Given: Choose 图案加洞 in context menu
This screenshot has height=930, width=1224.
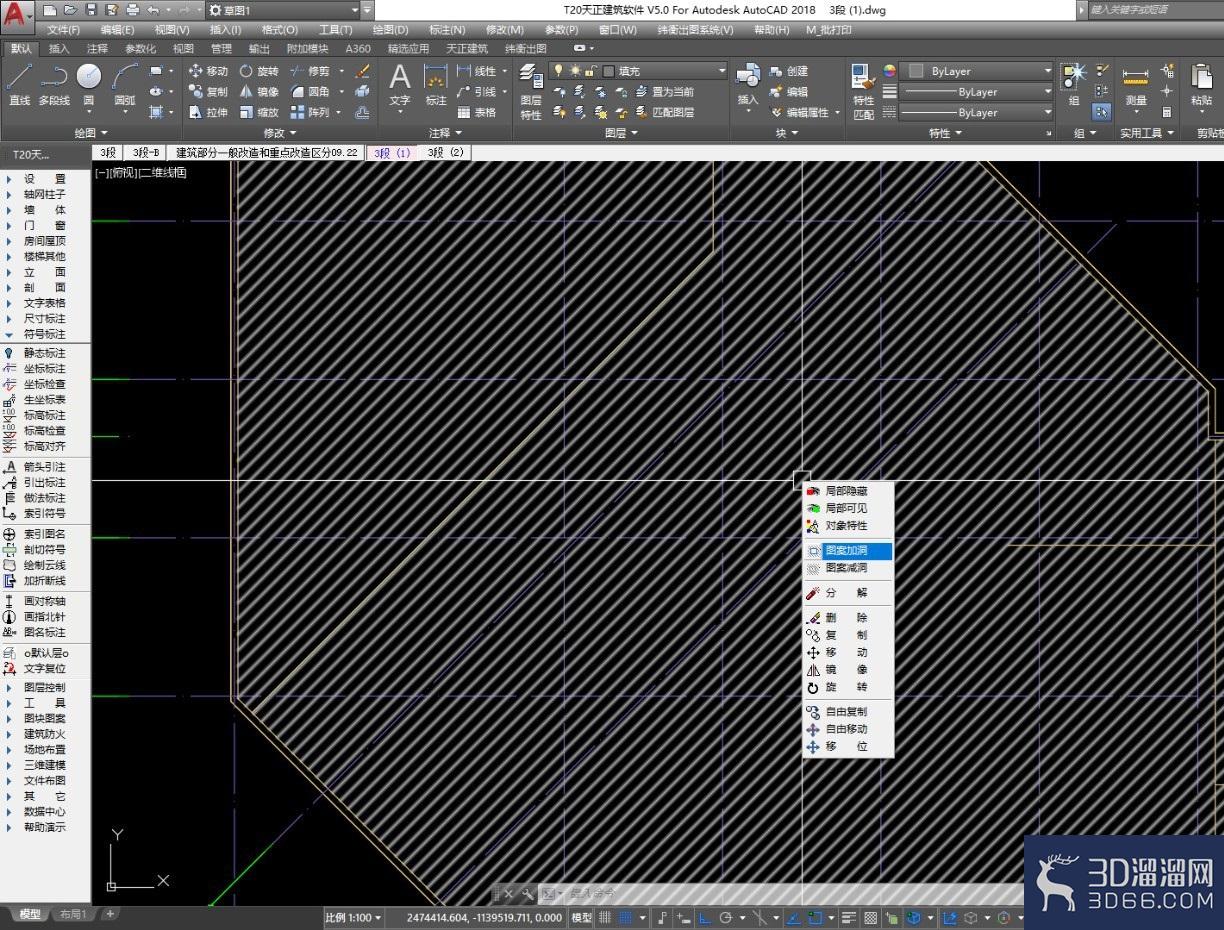Looking at the screenshot, I should [x=849, y=551].
